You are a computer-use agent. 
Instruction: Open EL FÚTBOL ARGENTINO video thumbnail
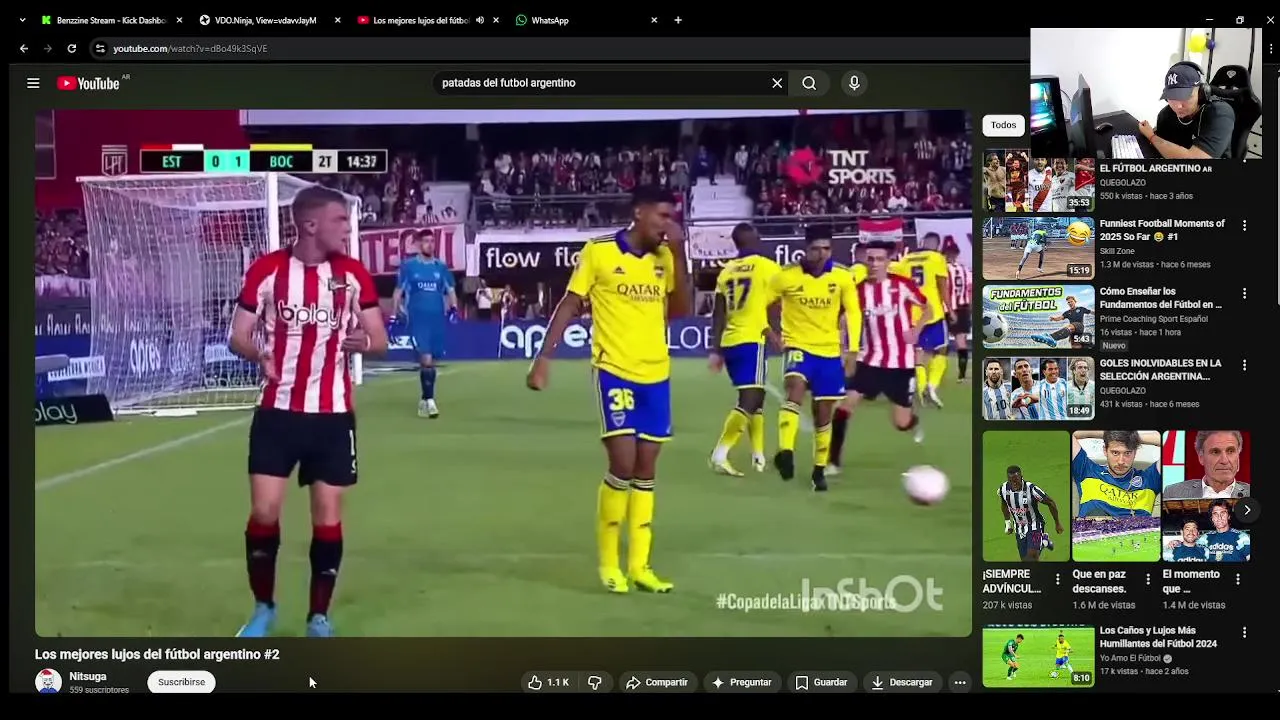(x=1038, y=181)
